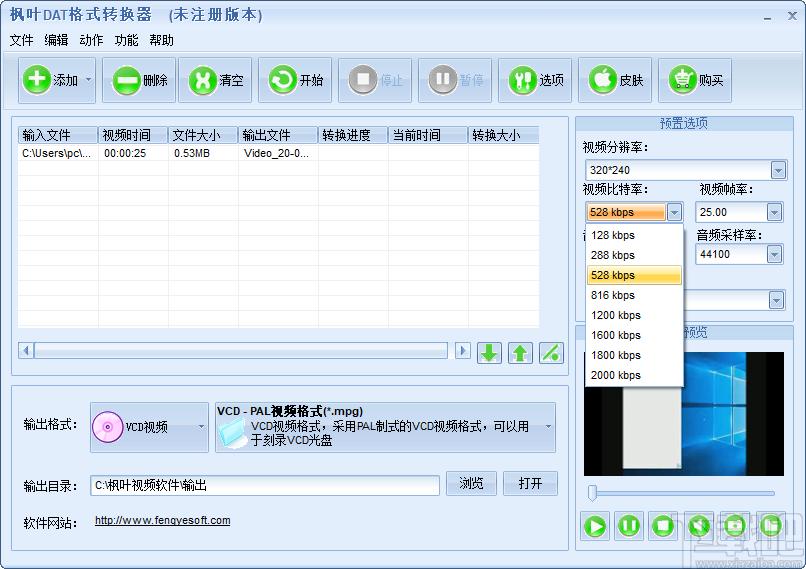Click the Purchase (购买) cart button
This screenshot has height=569, width=806.
coord(695,80)
